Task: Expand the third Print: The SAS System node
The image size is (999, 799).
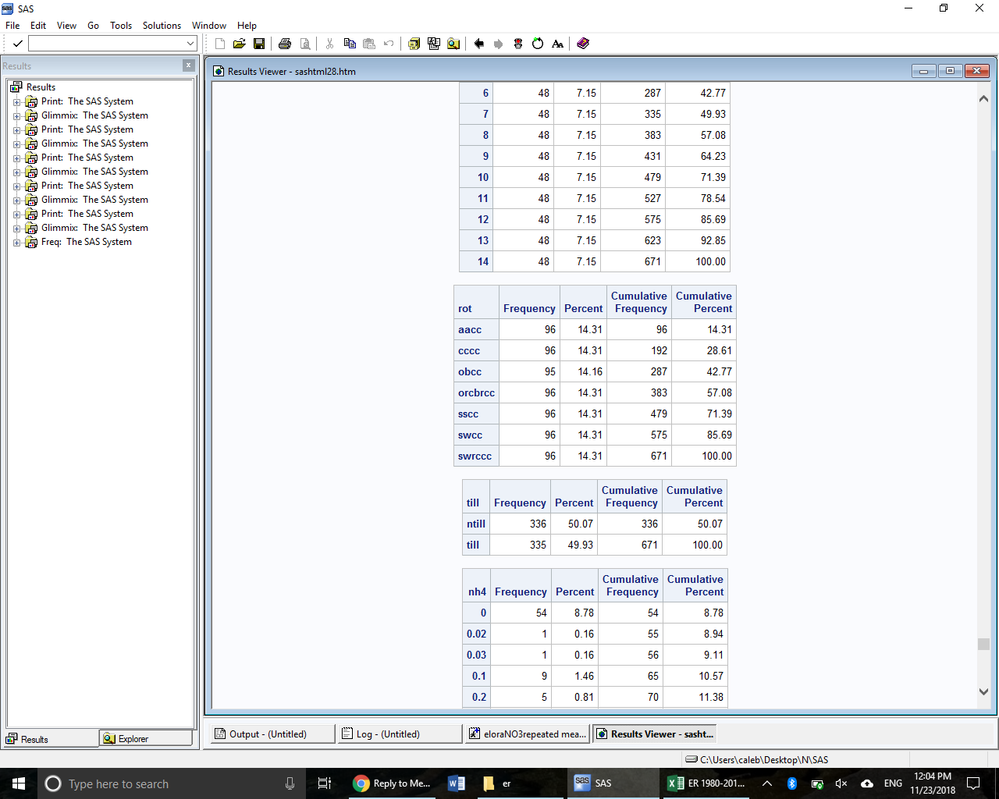Action: pyautogui.click(x=17, y=157)
